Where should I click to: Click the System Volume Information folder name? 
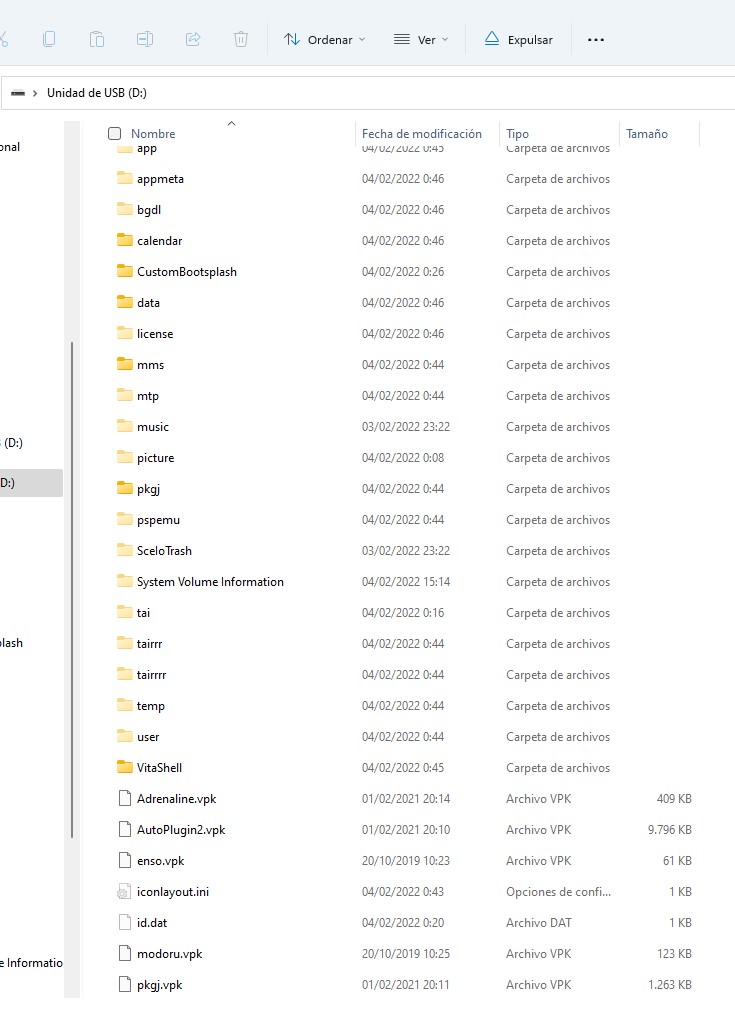[x=210, y=582]
